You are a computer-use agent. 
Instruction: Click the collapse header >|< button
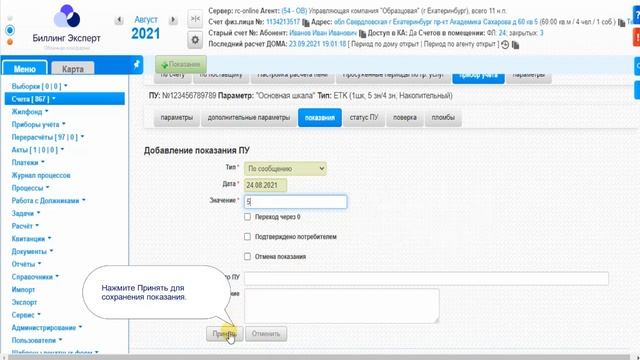pos(195,19)
